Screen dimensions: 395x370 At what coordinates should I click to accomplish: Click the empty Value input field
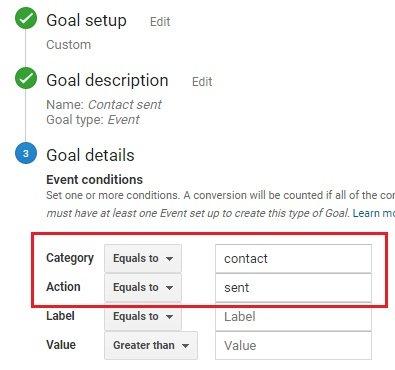[x=293, y=346]
